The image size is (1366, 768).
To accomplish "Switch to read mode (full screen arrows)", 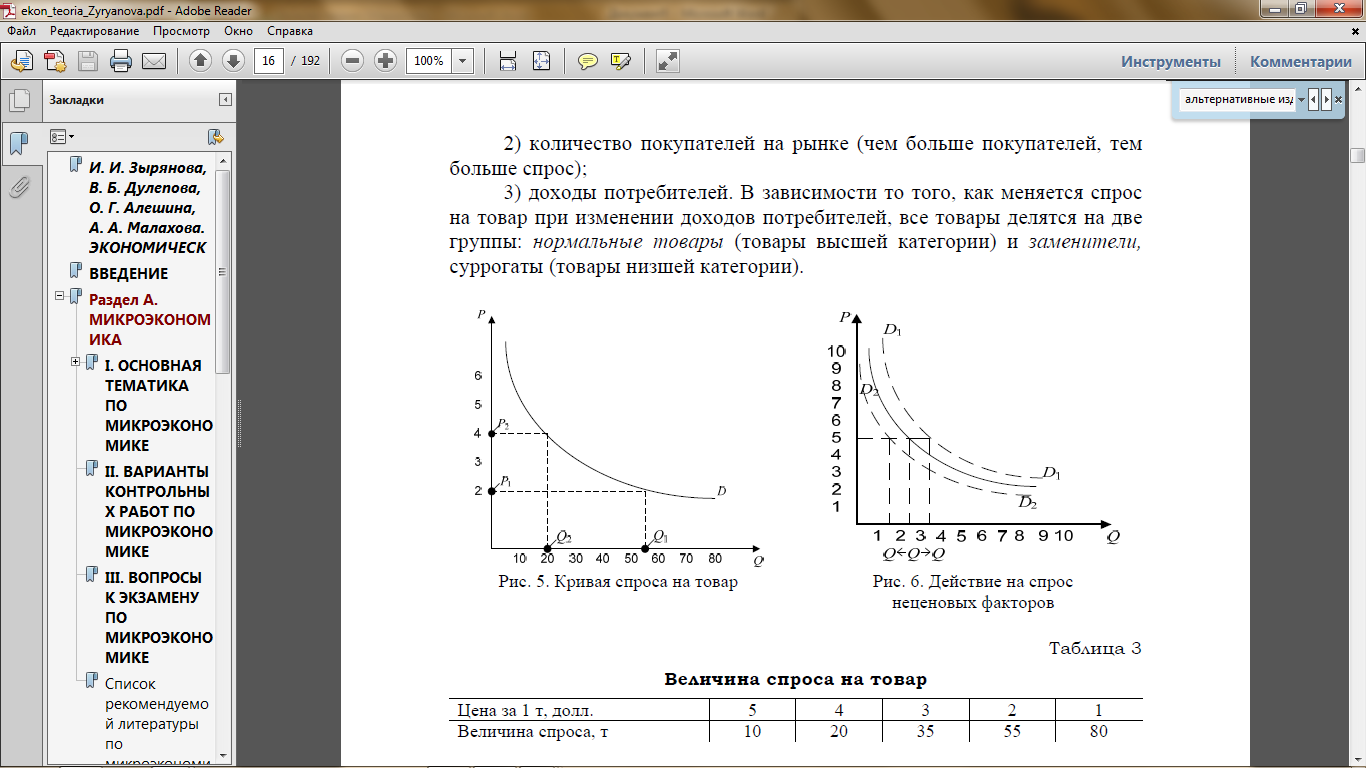I will coord(667,61).
